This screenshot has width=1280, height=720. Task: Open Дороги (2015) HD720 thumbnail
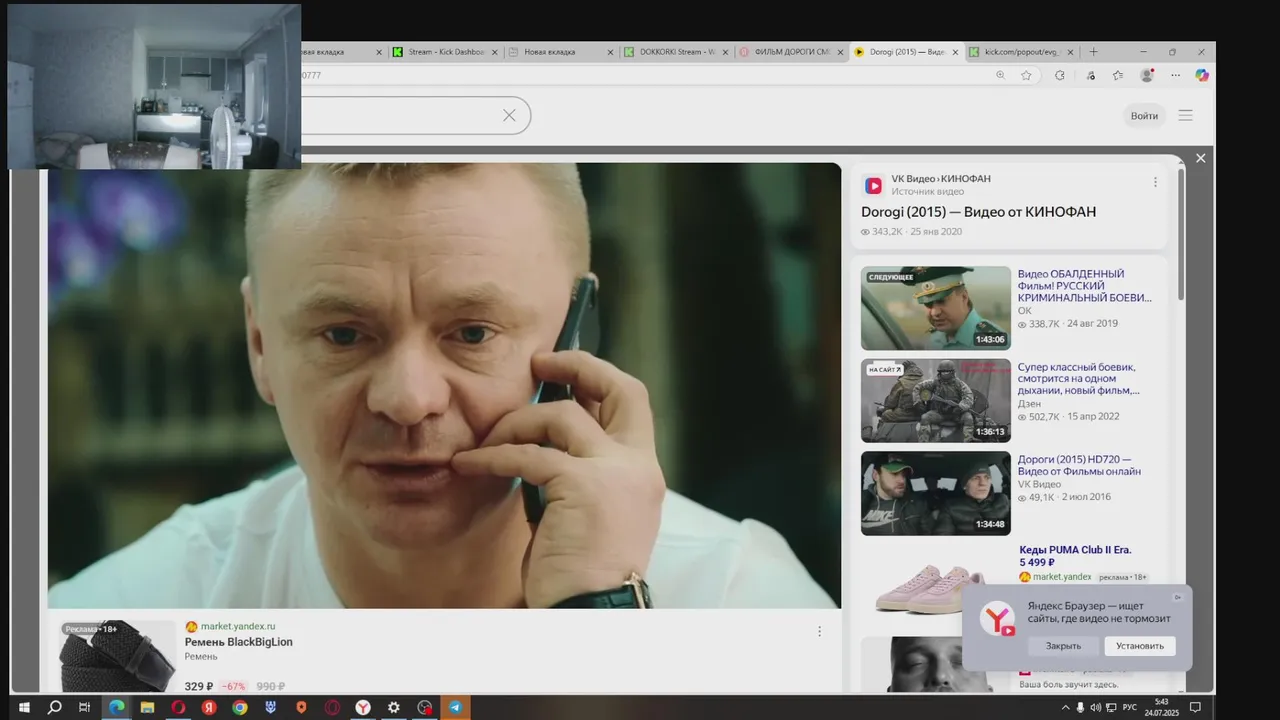point(936,493)
